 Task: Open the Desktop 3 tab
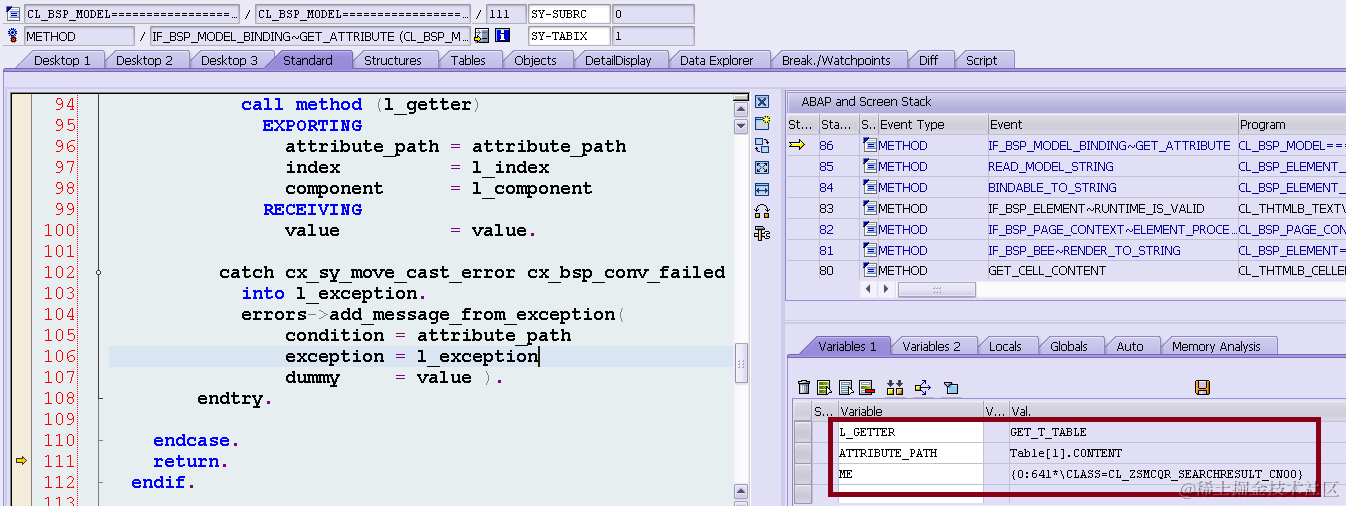tap(229, 60)
